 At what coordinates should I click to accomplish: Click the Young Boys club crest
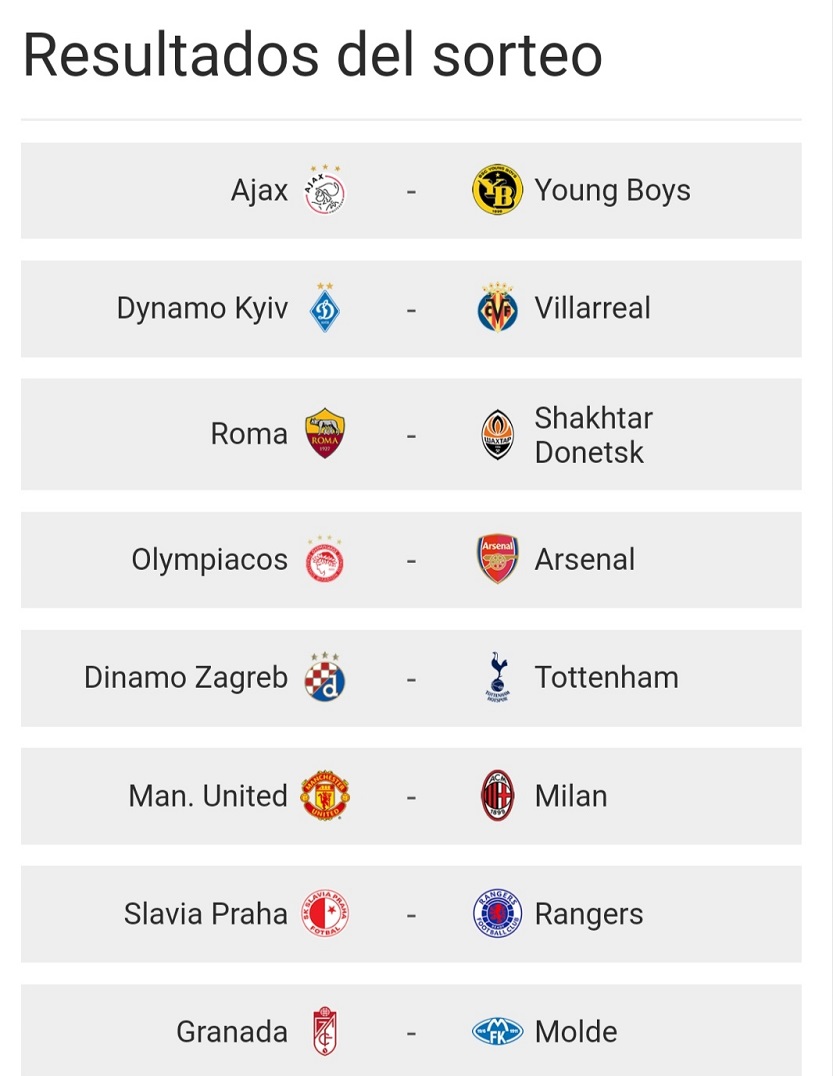coord(497,190)
